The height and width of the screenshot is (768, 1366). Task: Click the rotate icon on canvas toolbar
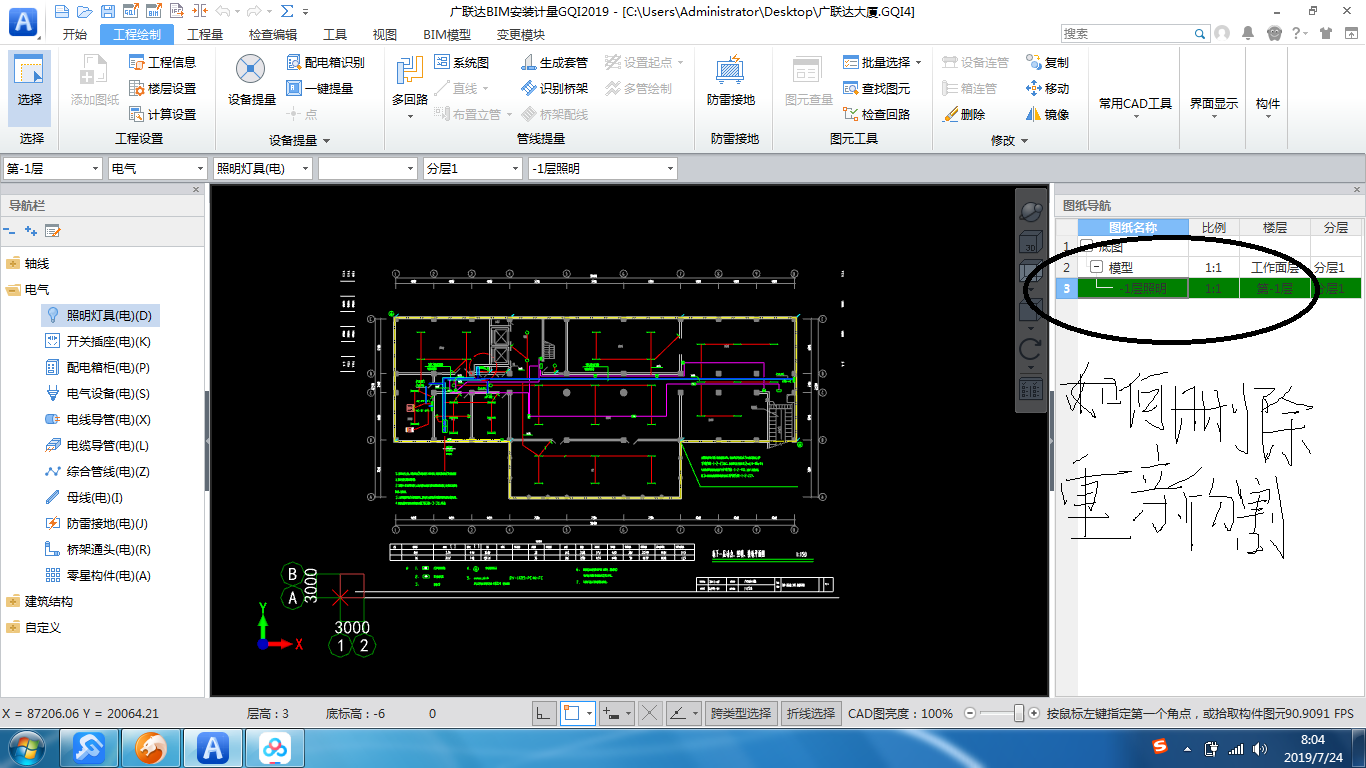point(1031,349)
